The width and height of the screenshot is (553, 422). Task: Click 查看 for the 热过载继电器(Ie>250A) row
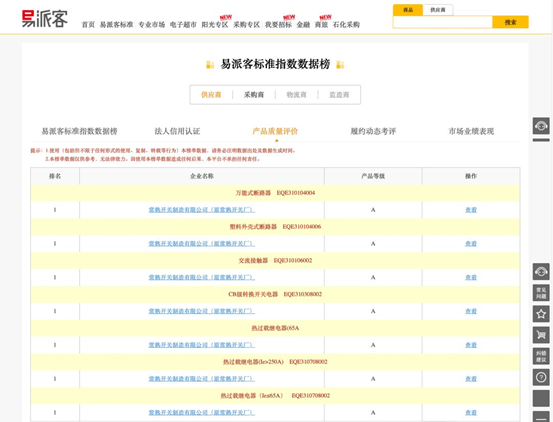[x=471, y=379]
